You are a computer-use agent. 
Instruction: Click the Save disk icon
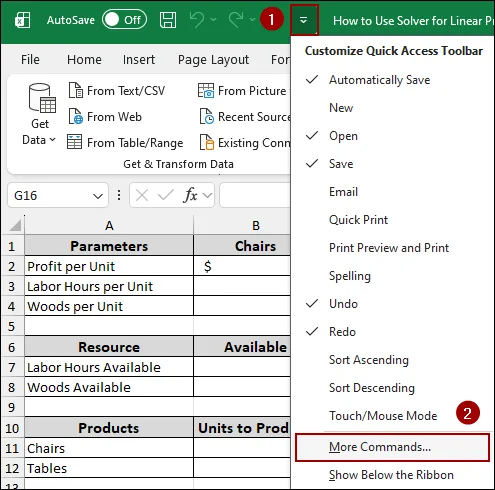[x=168, y=20]
